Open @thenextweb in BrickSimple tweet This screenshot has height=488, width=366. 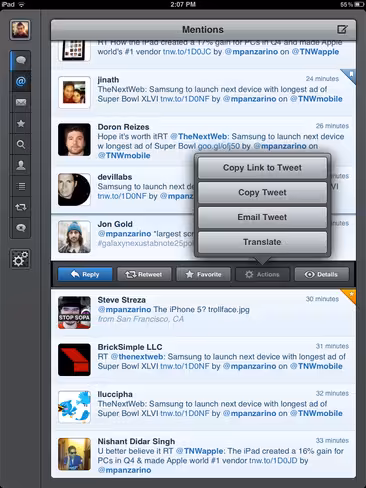137,357
